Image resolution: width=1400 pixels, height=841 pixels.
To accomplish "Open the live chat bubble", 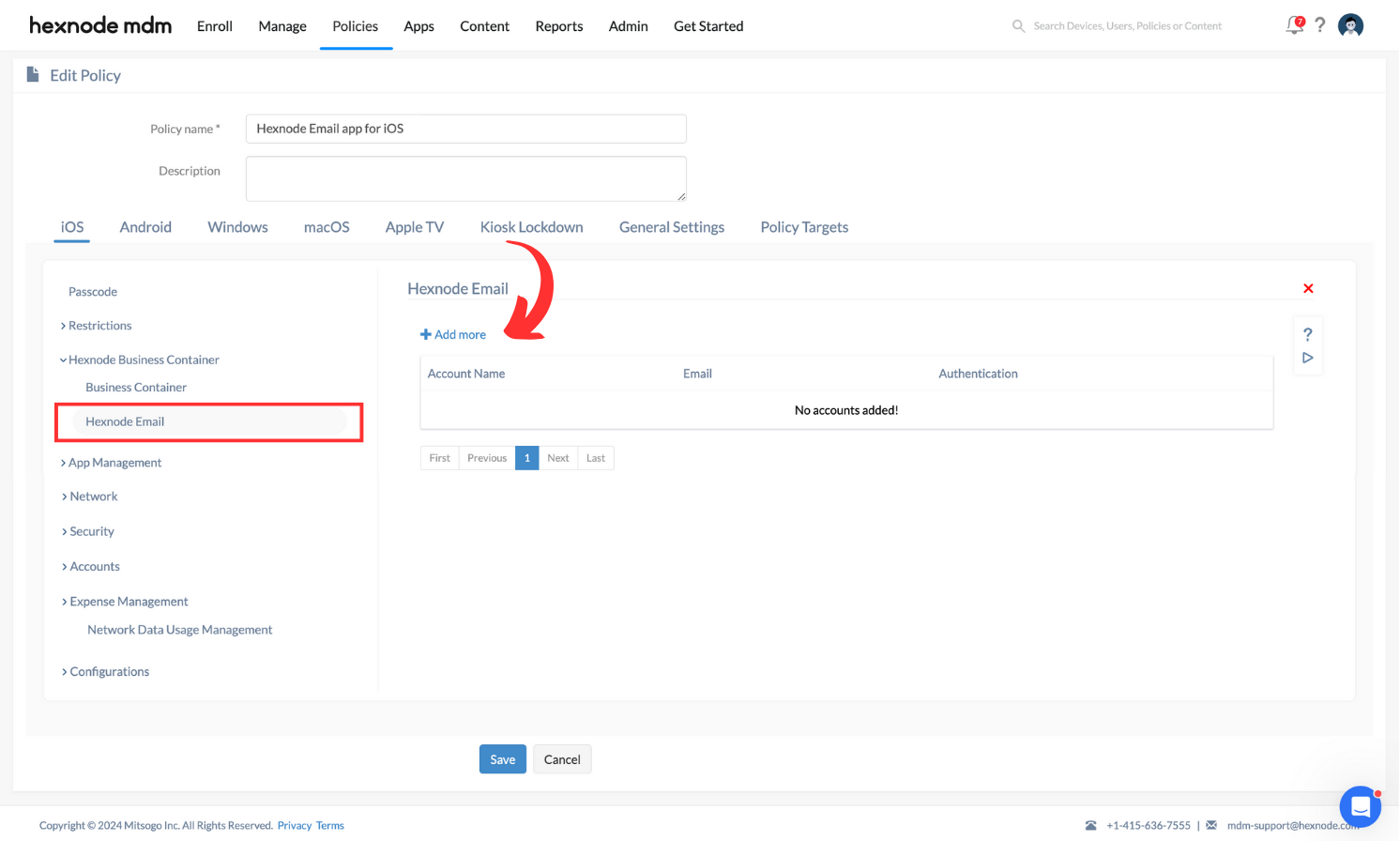I will [1360, 805].
